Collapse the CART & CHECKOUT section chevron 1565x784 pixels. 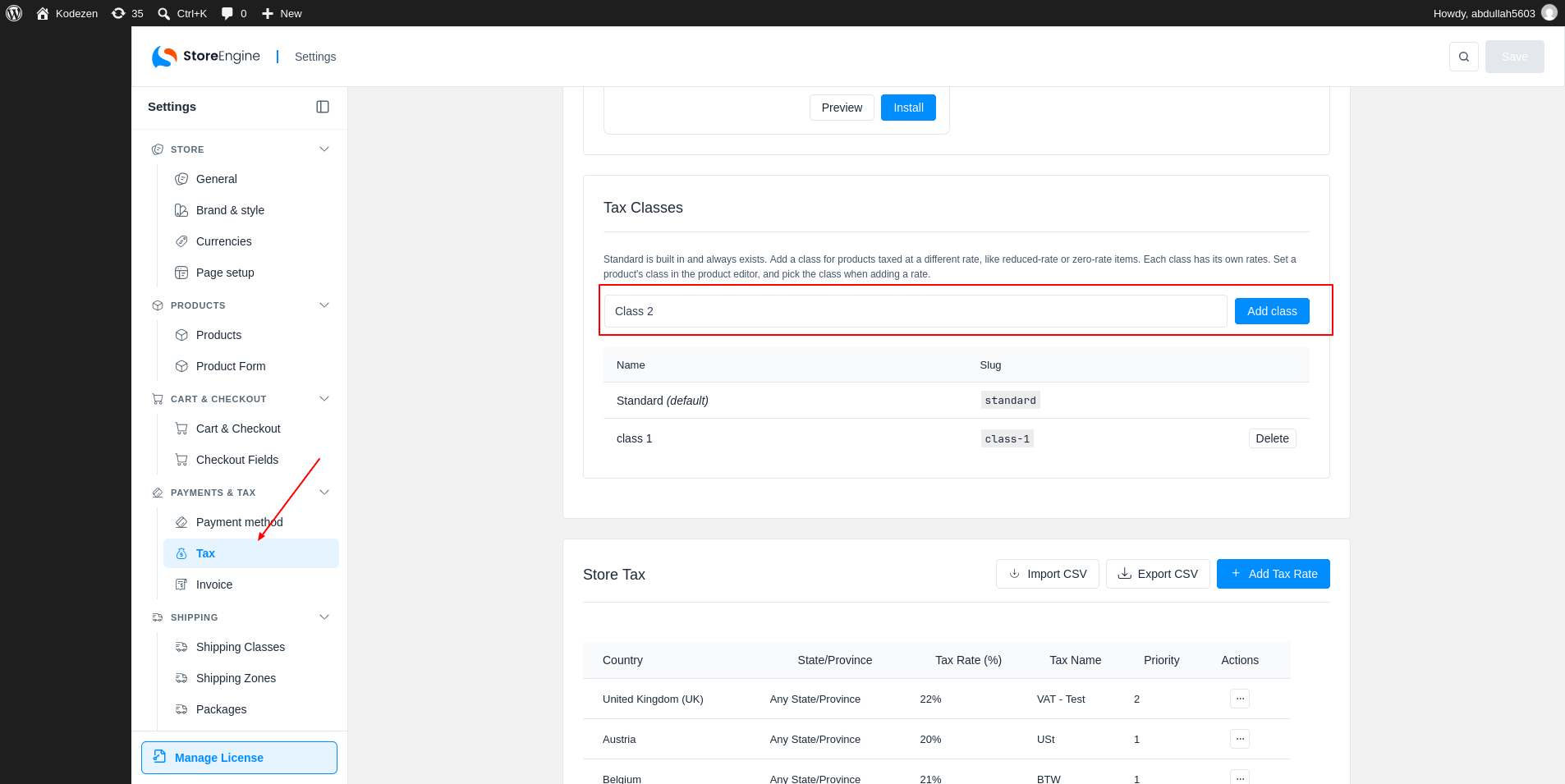324,399
